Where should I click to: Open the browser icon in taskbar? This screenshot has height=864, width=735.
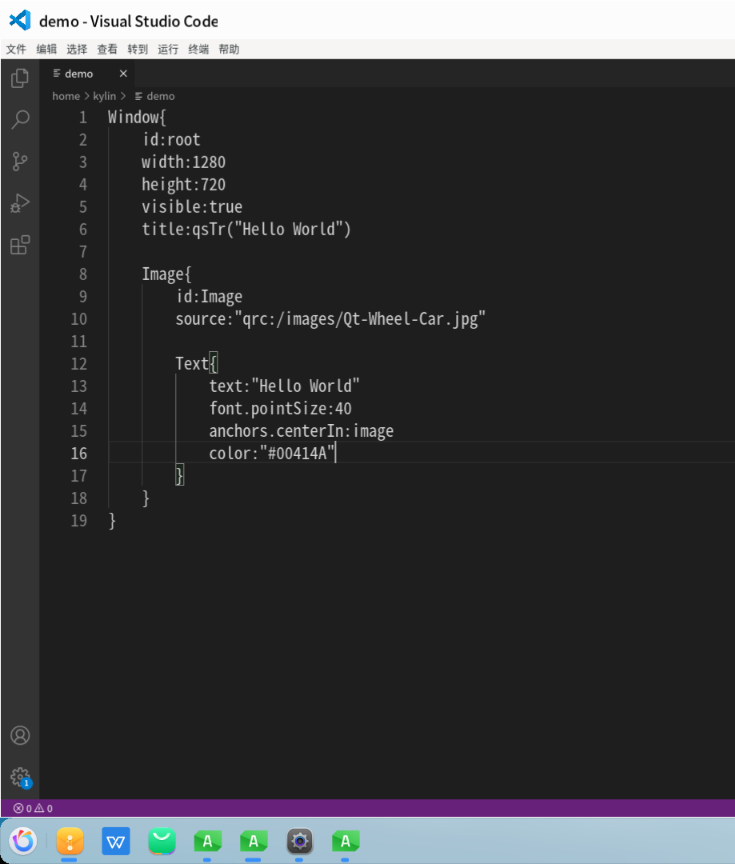23,841
